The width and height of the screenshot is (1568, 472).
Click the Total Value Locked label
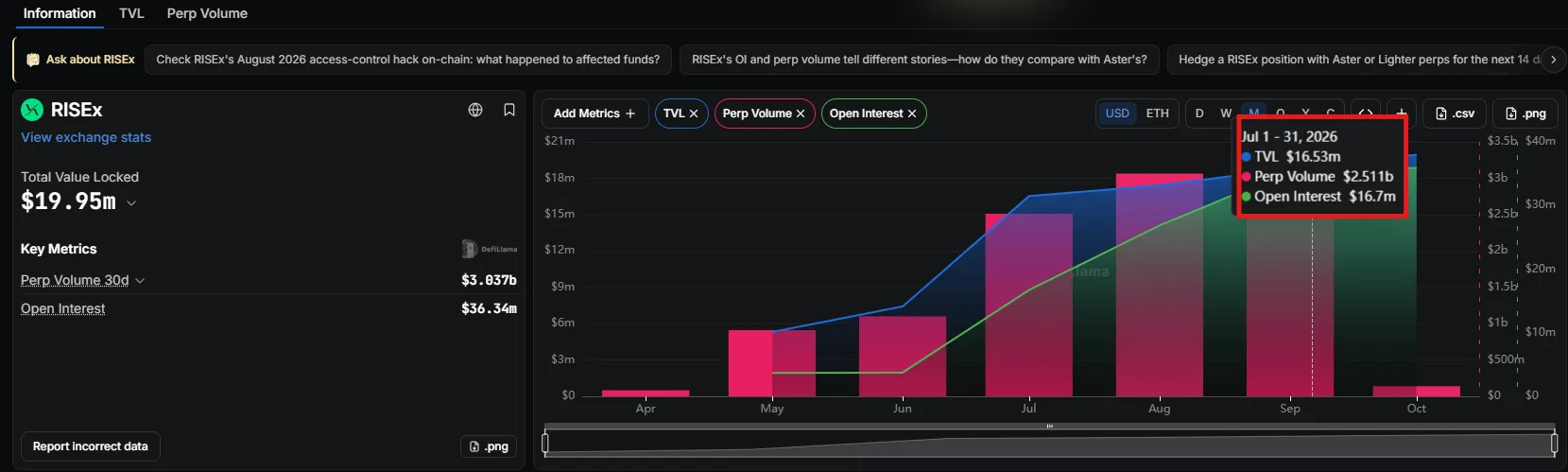click(79, 177)
